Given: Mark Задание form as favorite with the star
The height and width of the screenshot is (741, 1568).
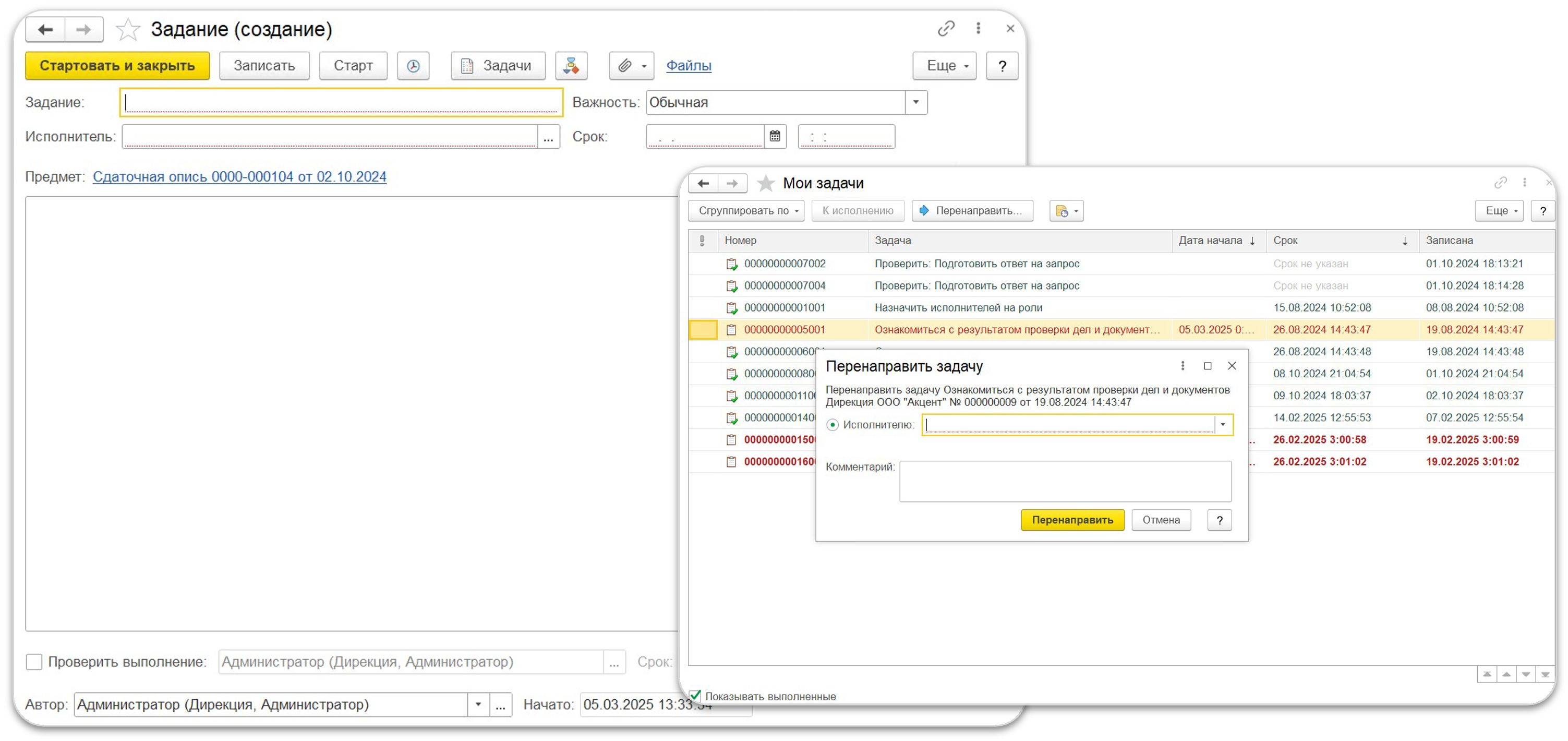Looking at the screenshot, I should [x=128, y=29].
